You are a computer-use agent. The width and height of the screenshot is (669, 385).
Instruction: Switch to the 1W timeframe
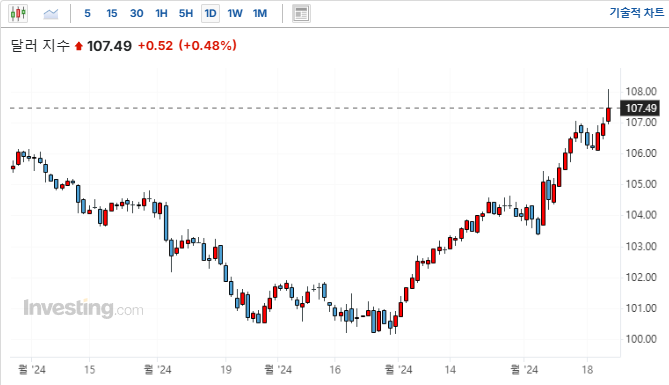(235, 14)
